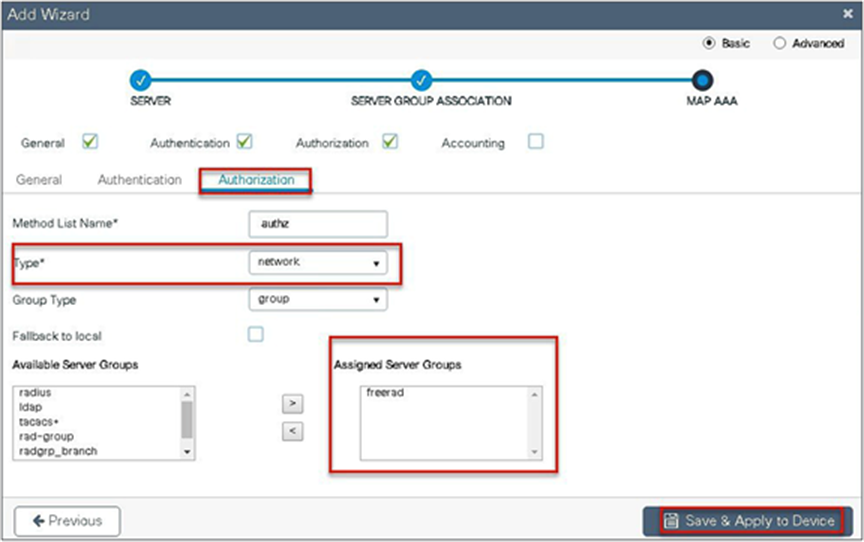Select the Basic mode radio button

coord(709,43)
